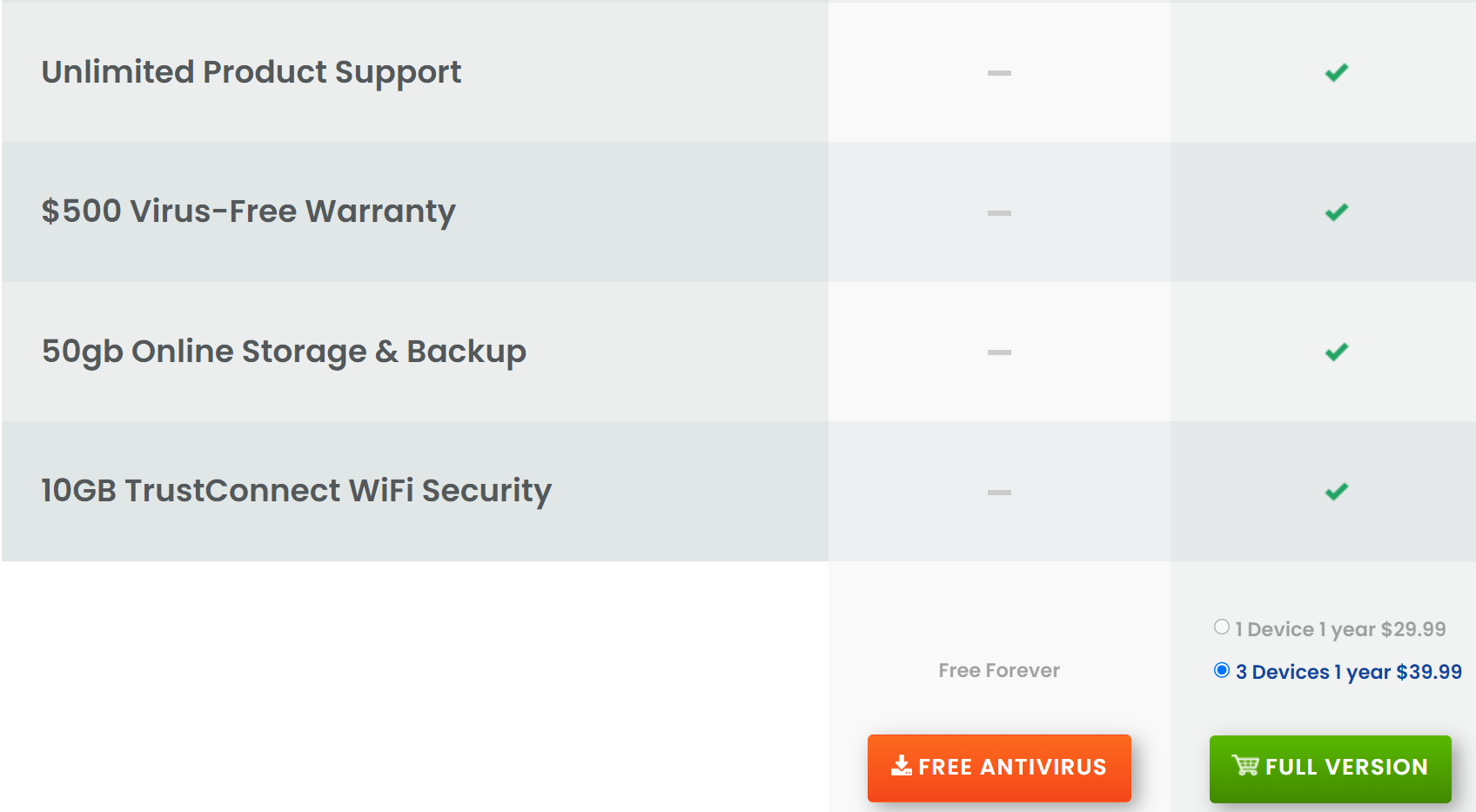Click the green checkmark for $500 Virus-Free Warranty

point(1337,212)
